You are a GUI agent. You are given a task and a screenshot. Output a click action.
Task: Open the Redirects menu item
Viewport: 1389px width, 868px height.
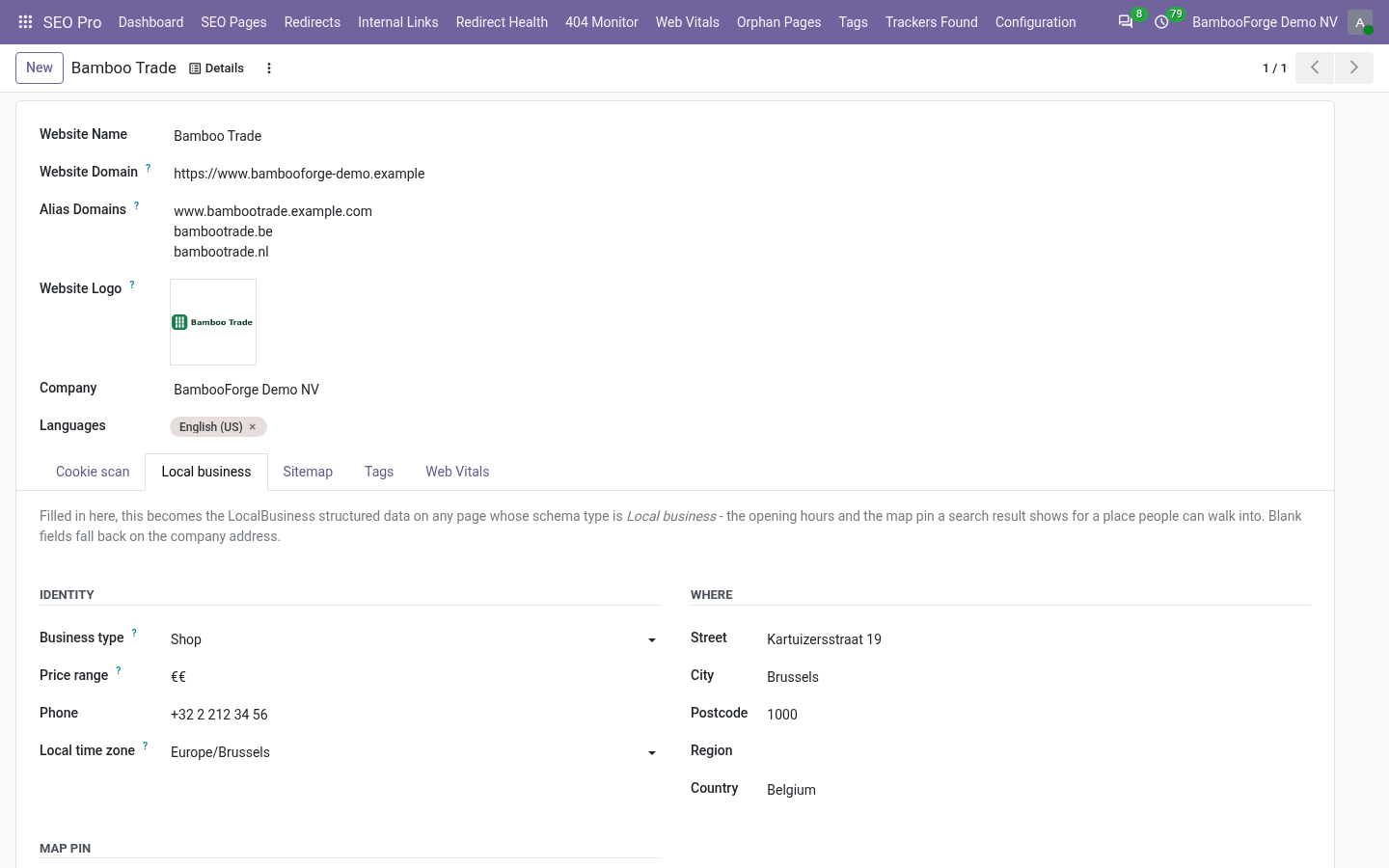[313, 22]
